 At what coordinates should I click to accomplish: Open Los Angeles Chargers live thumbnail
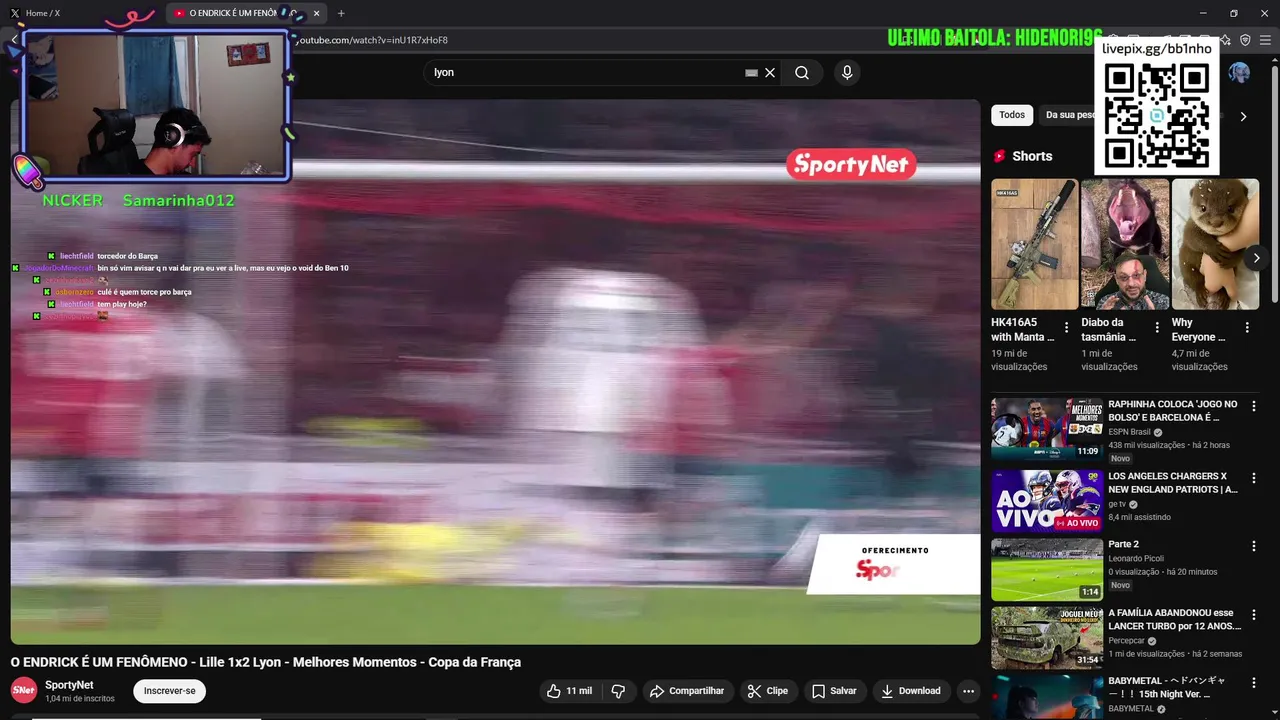pyautogui.click(x=1047, y=501)
